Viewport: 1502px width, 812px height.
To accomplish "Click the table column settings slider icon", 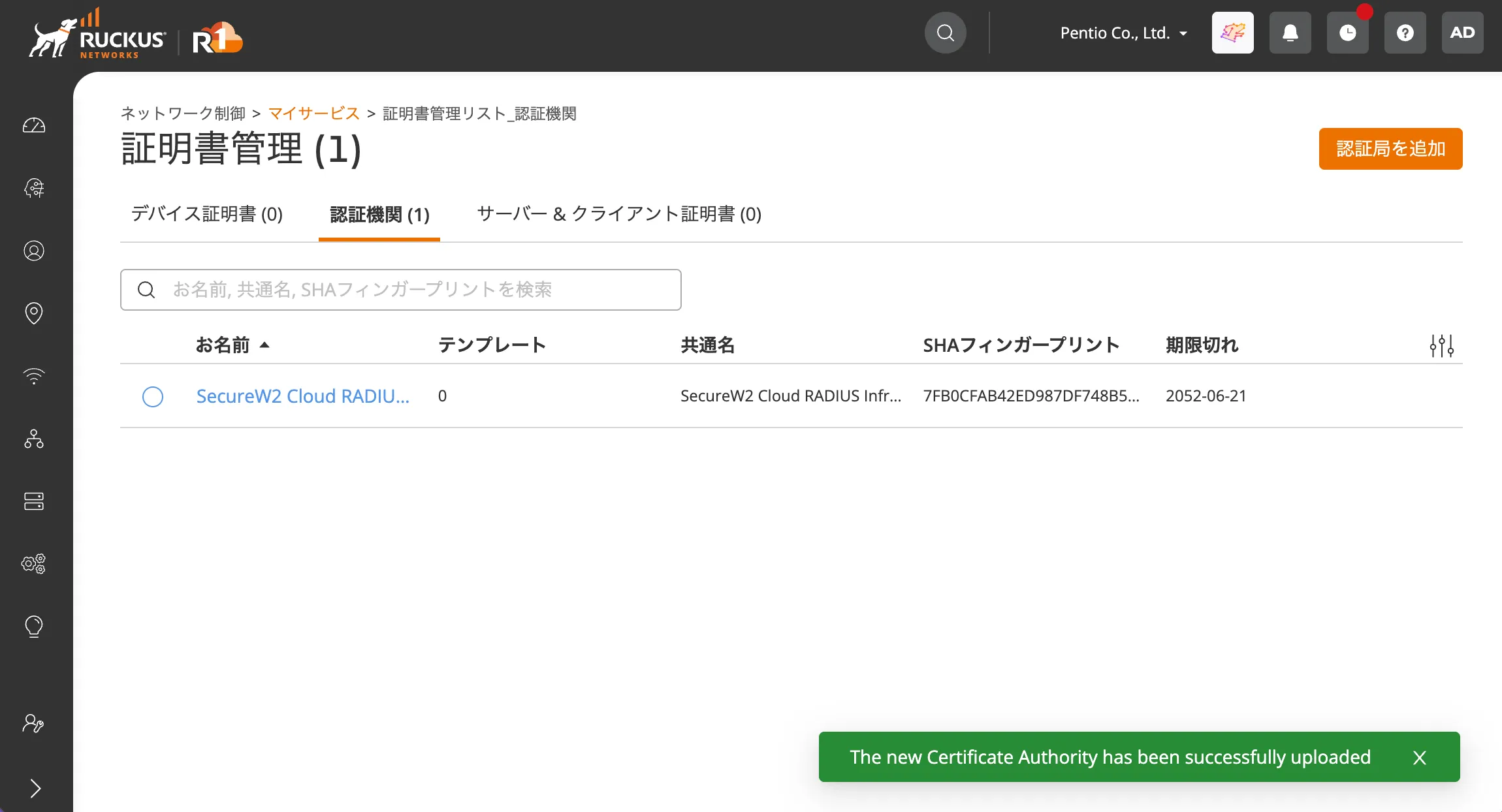I will click(x=1441, y=345).
